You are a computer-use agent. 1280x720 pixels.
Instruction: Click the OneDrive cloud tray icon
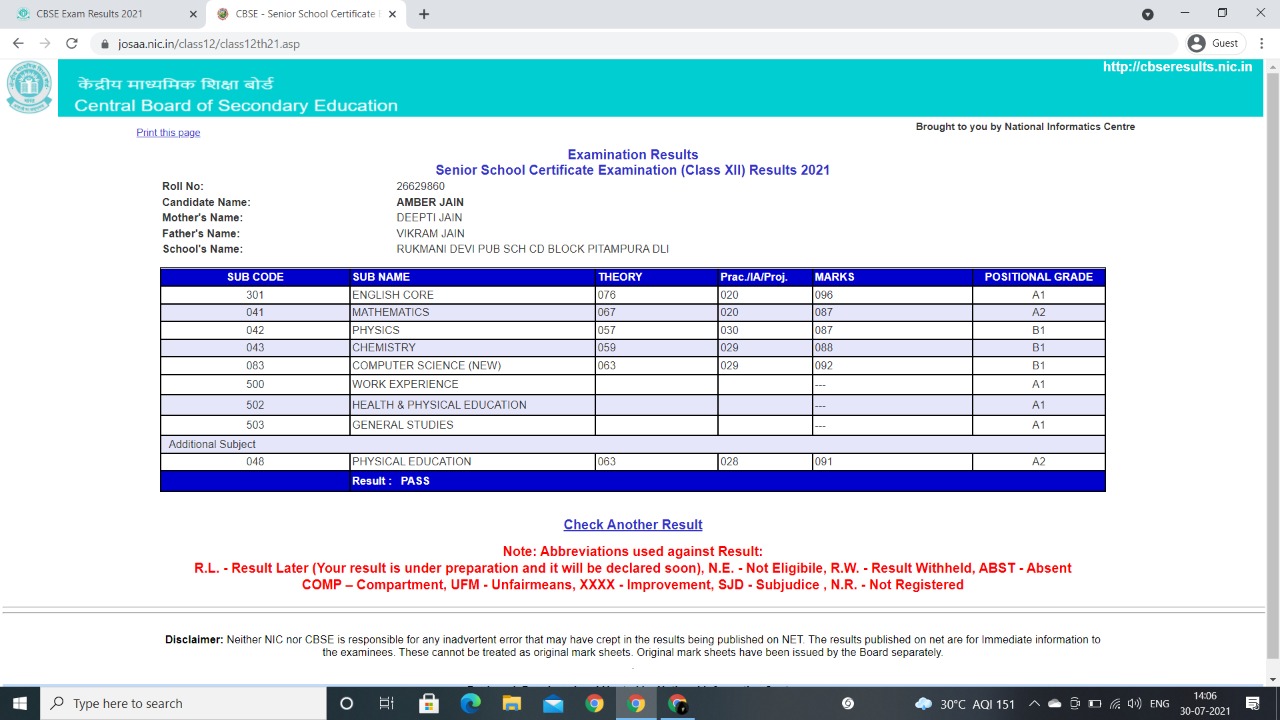[x=1055, y=704]
